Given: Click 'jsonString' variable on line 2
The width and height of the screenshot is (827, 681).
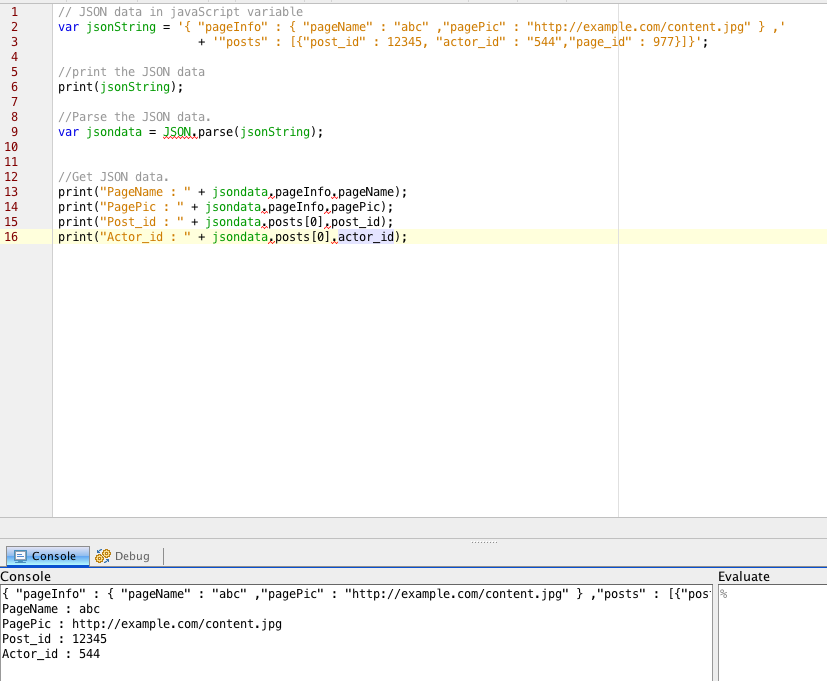Looking at the screenshot, I should [x=121, y=27].
